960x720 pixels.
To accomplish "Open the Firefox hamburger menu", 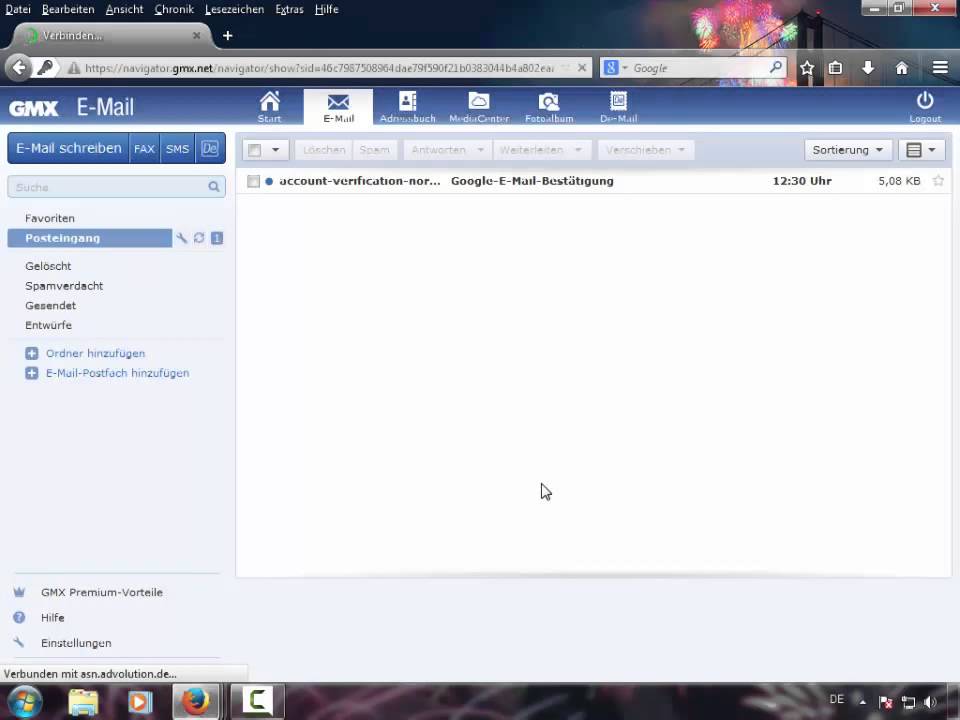I will 940,68.
